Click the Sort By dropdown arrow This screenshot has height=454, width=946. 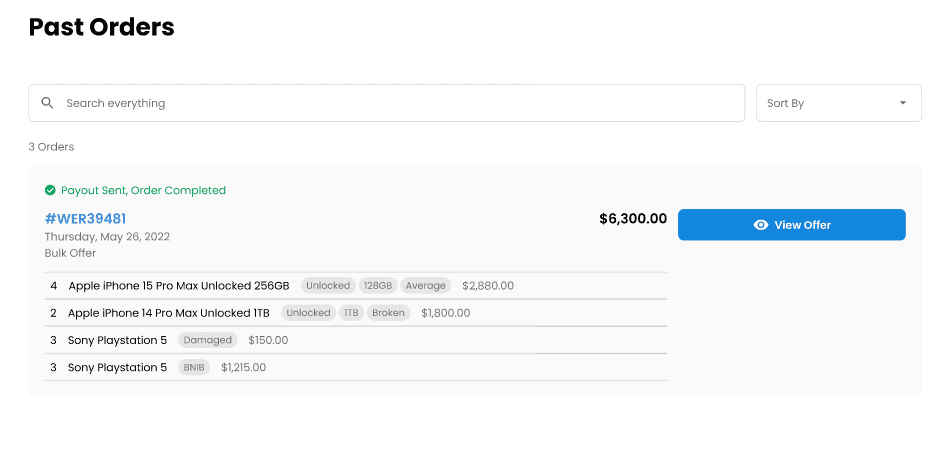[x=903, y=103]
